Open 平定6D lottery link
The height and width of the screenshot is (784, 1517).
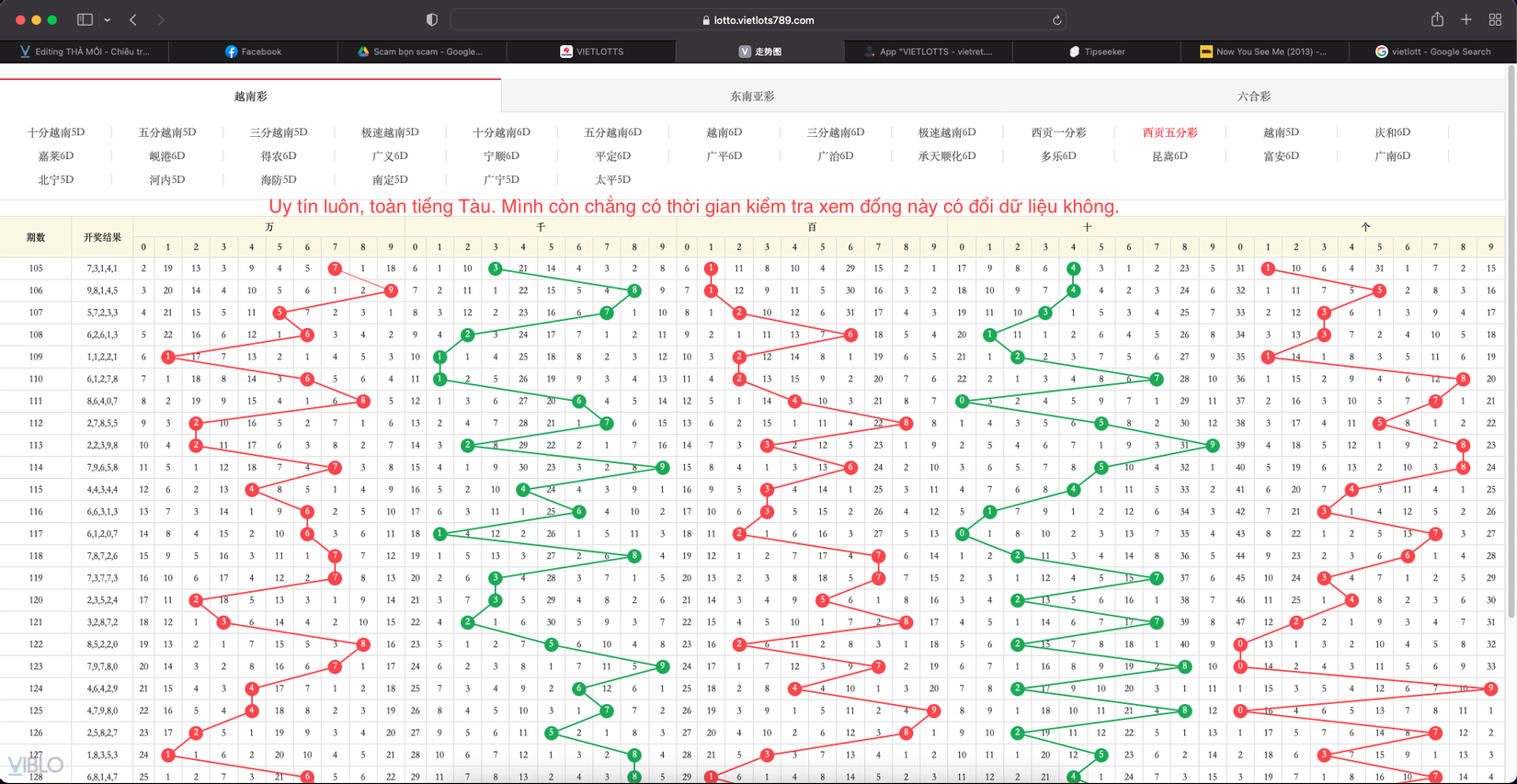[x=612, y=156]
